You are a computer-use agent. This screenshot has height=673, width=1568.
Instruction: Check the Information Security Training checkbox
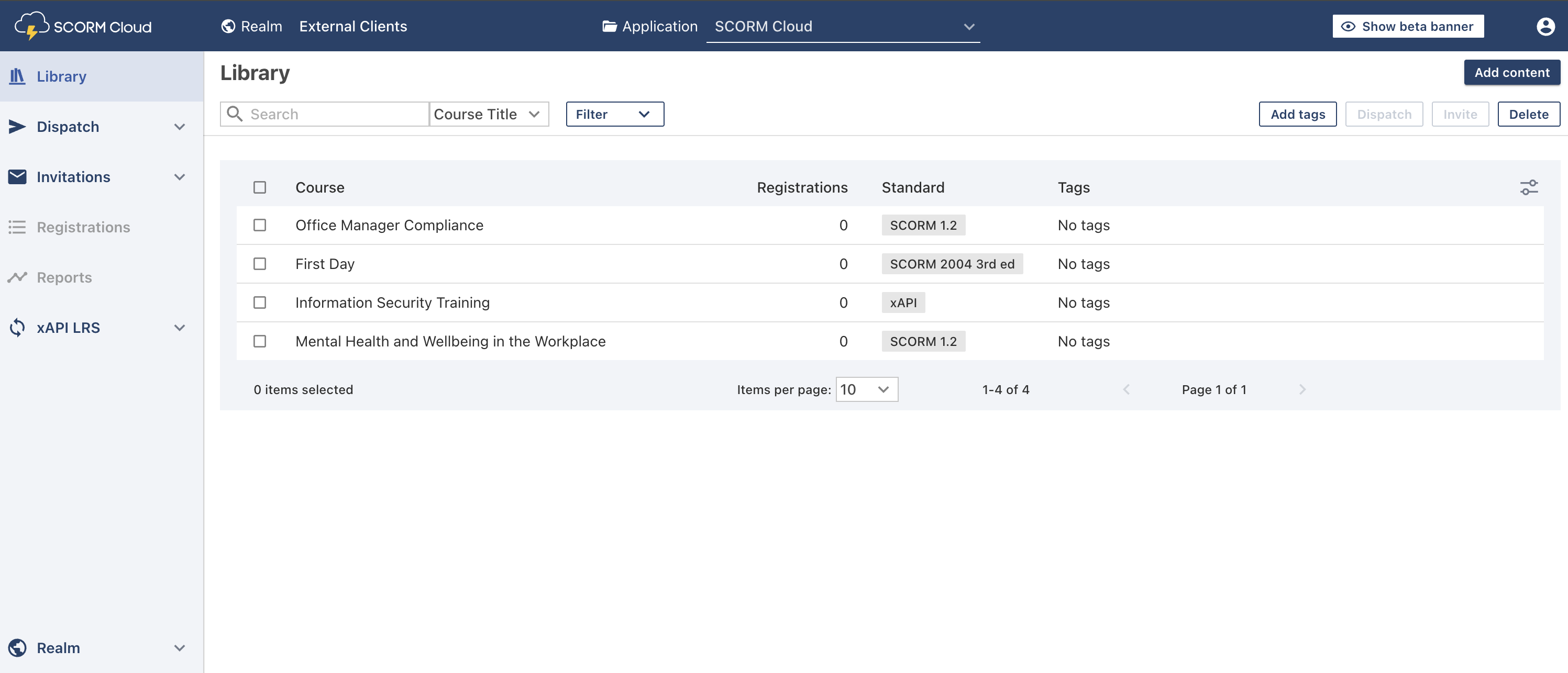[260, 302]
